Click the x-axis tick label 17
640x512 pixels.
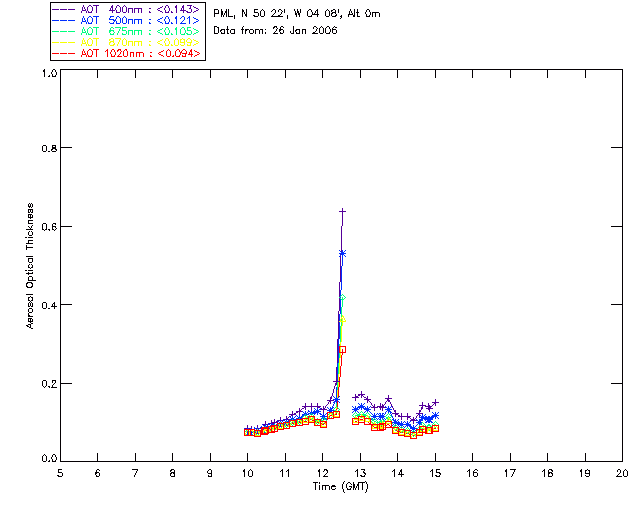point(510,473)
